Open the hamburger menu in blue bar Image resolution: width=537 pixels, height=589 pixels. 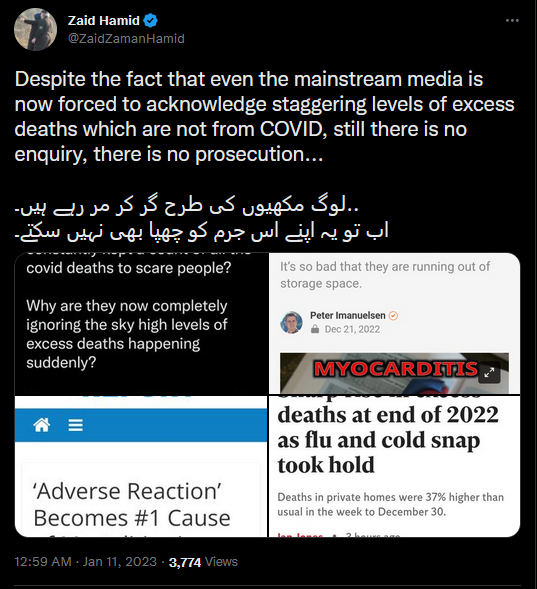tap(75, 425)
